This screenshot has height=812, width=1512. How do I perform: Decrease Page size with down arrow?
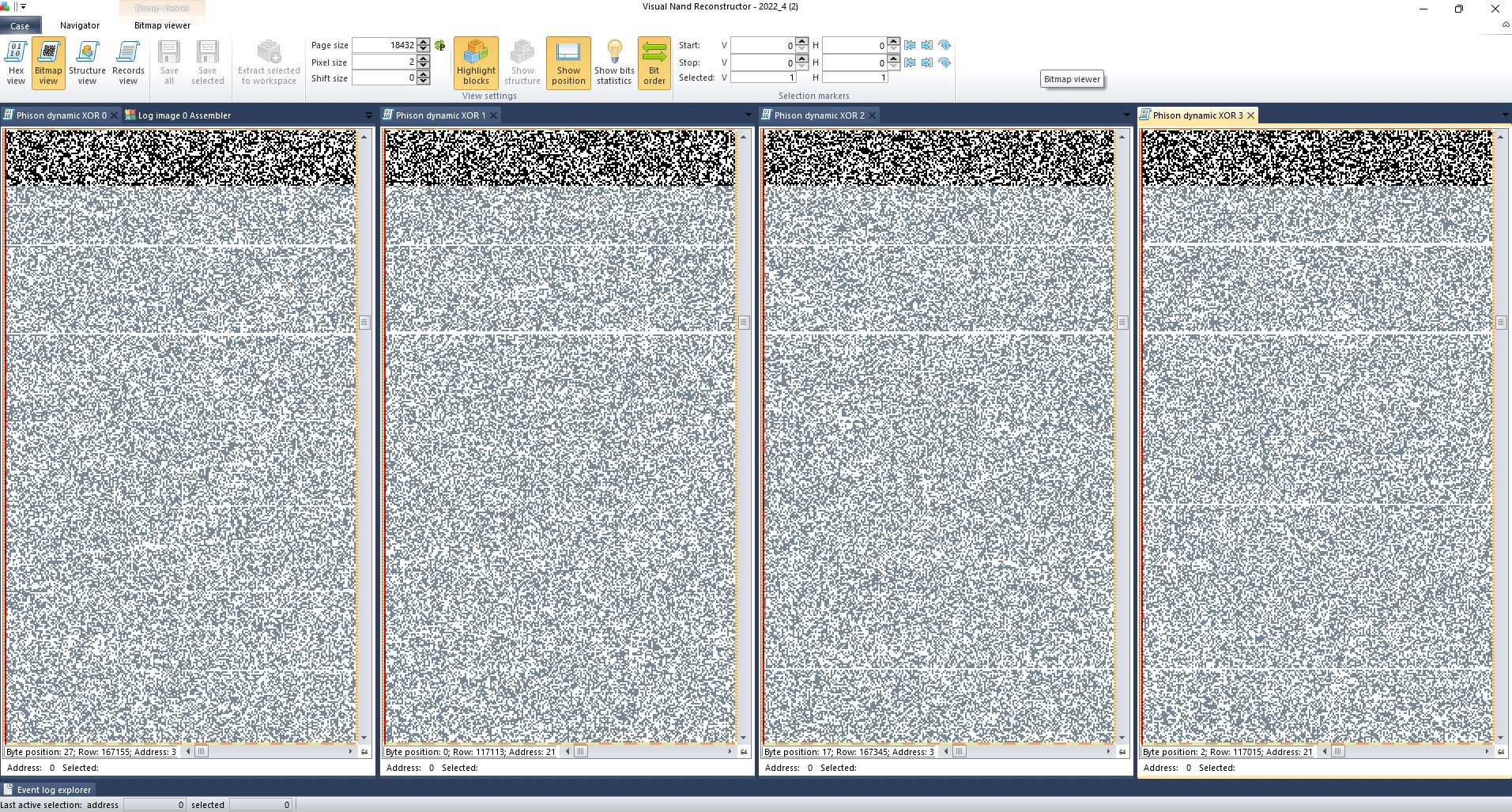click(x=424, y=49)
